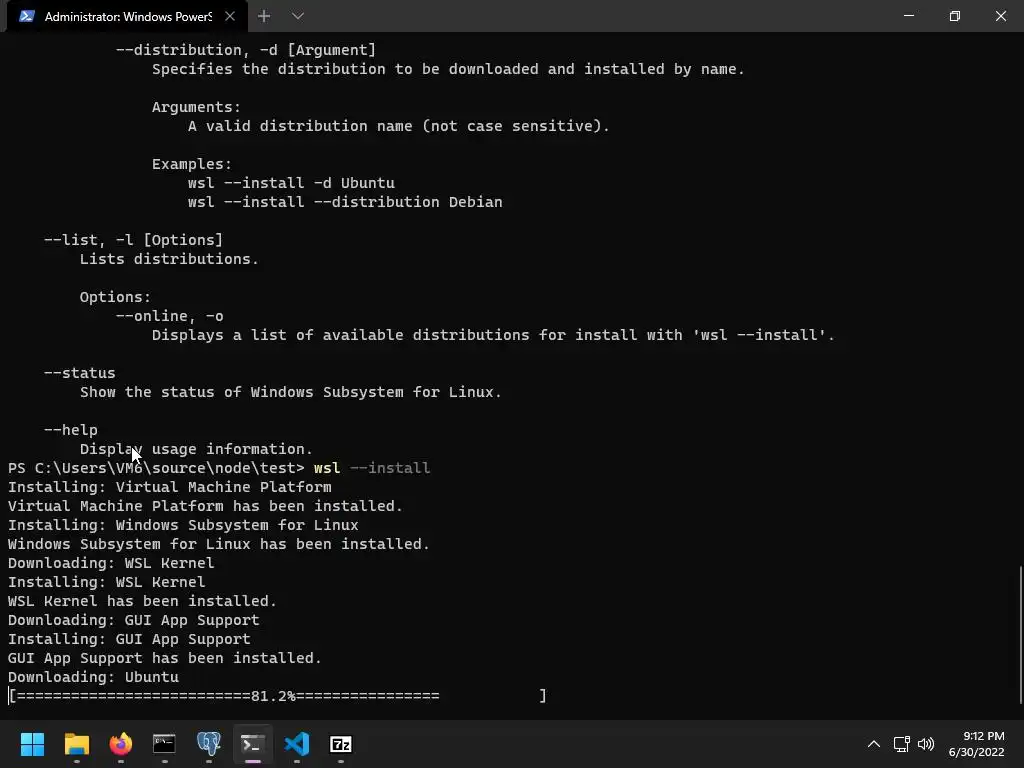Open the Windows Start menu

[x=32, y=744]
